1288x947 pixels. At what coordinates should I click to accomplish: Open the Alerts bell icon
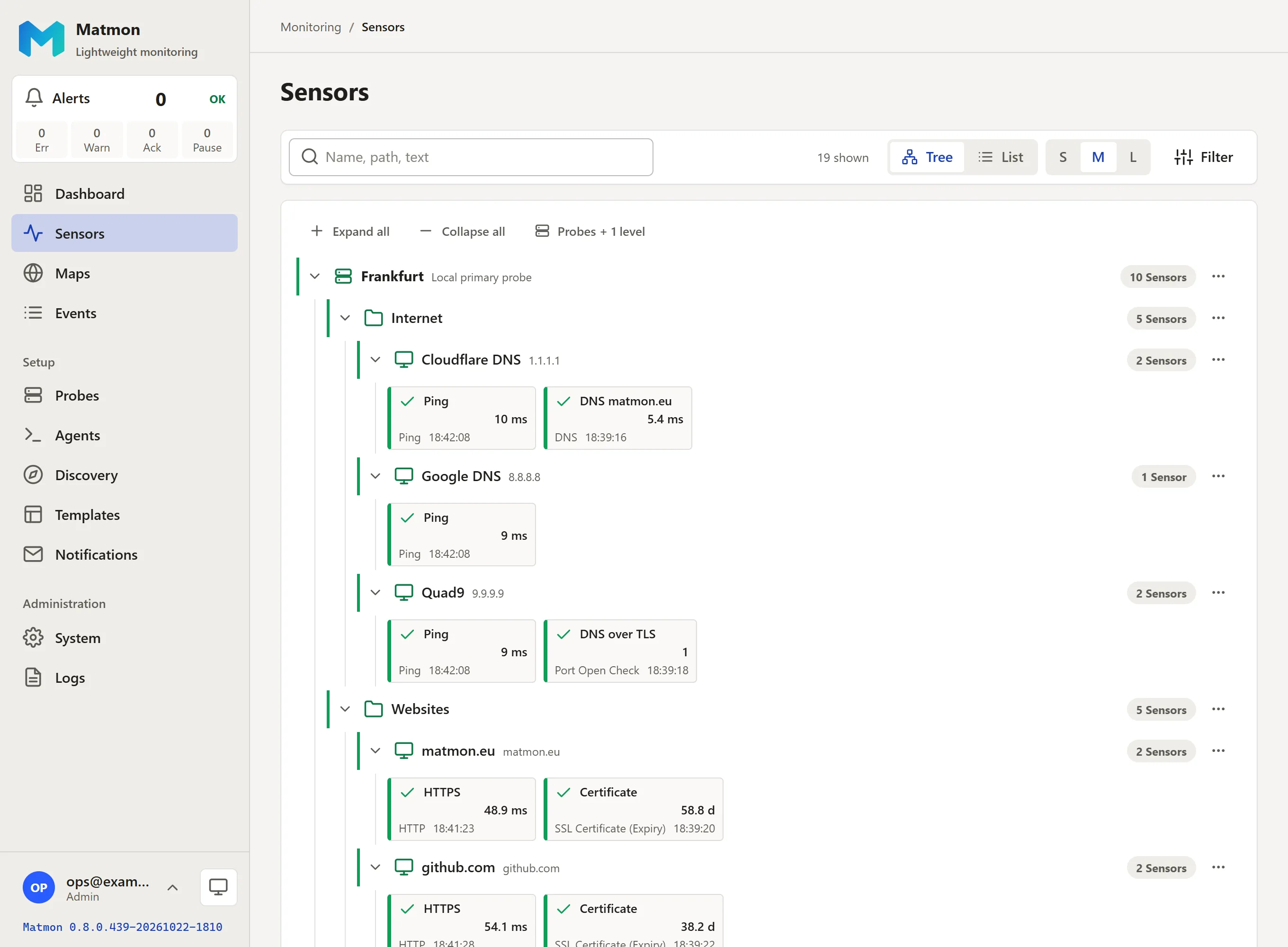[x=35, y=98]
